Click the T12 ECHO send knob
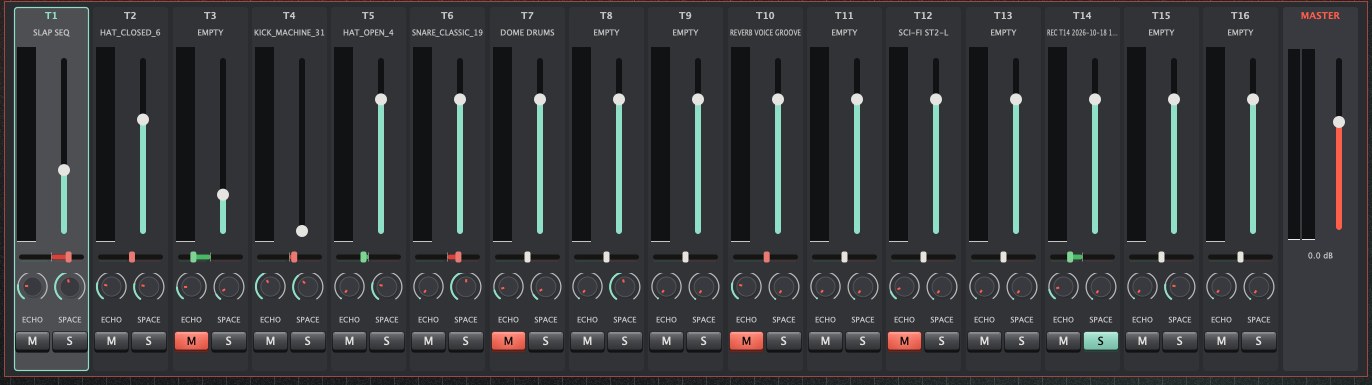The width and height of the screenshot is (1372, 385). [904, 288]
